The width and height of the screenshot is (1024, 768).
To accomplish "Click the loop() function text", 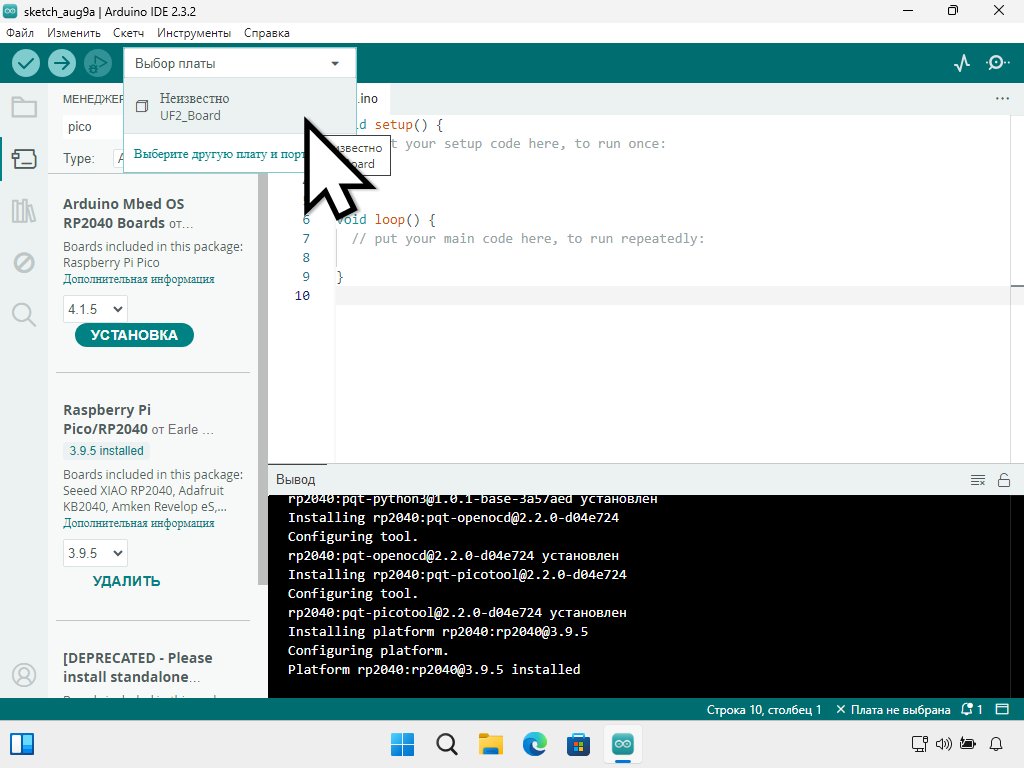I will (396, 219).
